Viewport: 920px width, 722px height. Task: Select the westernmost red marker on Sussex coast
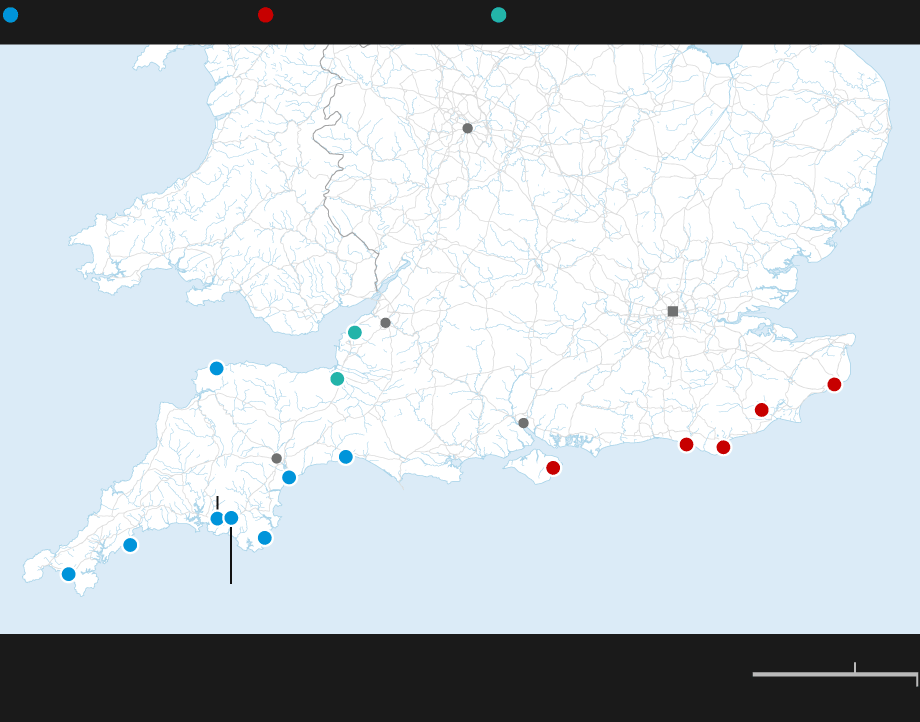click(x=686, y=445)
